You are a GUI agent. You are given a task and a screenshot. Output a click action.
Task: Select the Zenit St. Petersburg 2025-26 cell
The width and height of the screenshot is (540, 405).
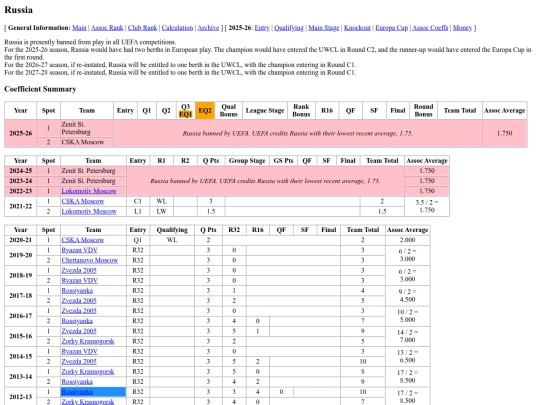(87, 128)
